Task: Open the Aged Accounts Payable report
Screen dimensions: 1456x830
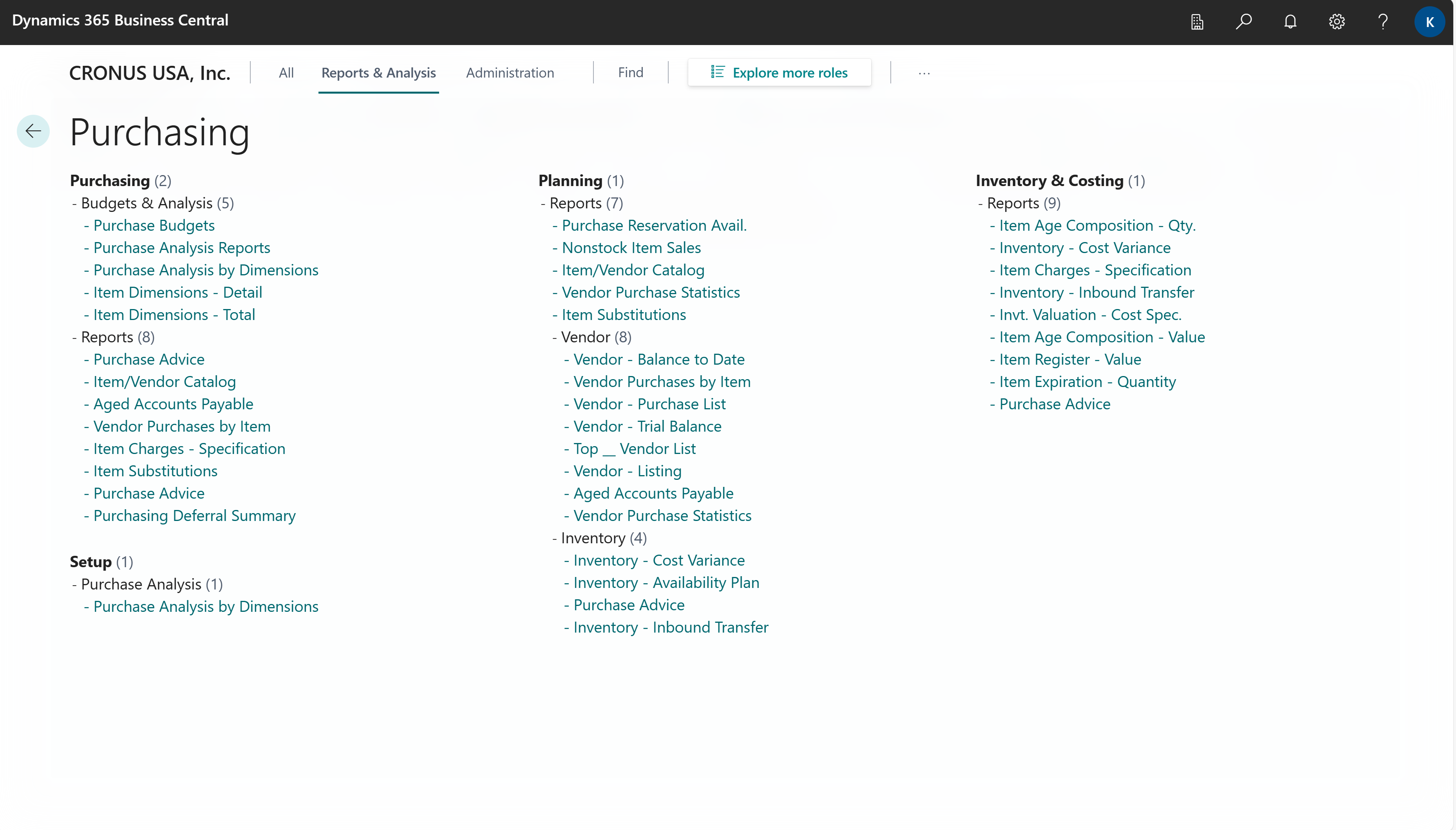Action: (x=173, y=403)
